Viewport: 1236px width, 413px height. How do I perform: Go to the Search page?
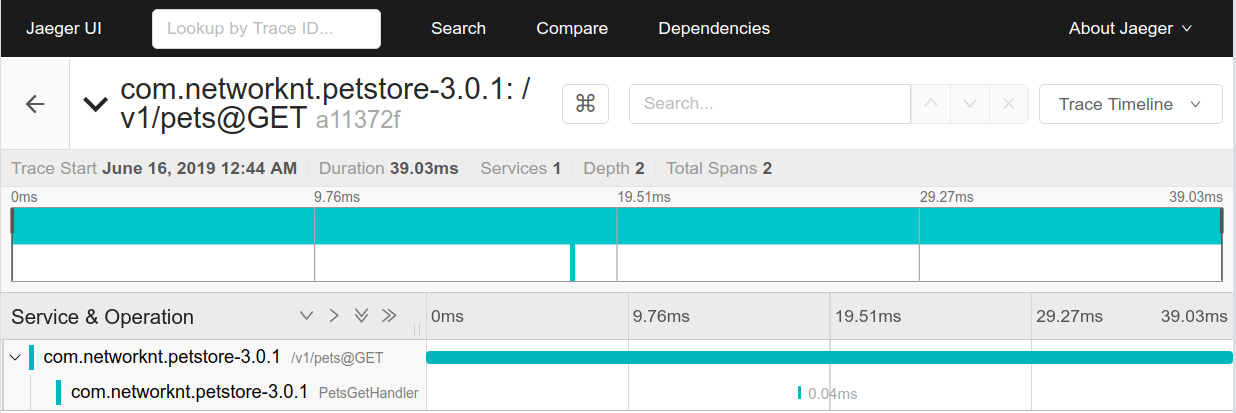click(458, 28)
